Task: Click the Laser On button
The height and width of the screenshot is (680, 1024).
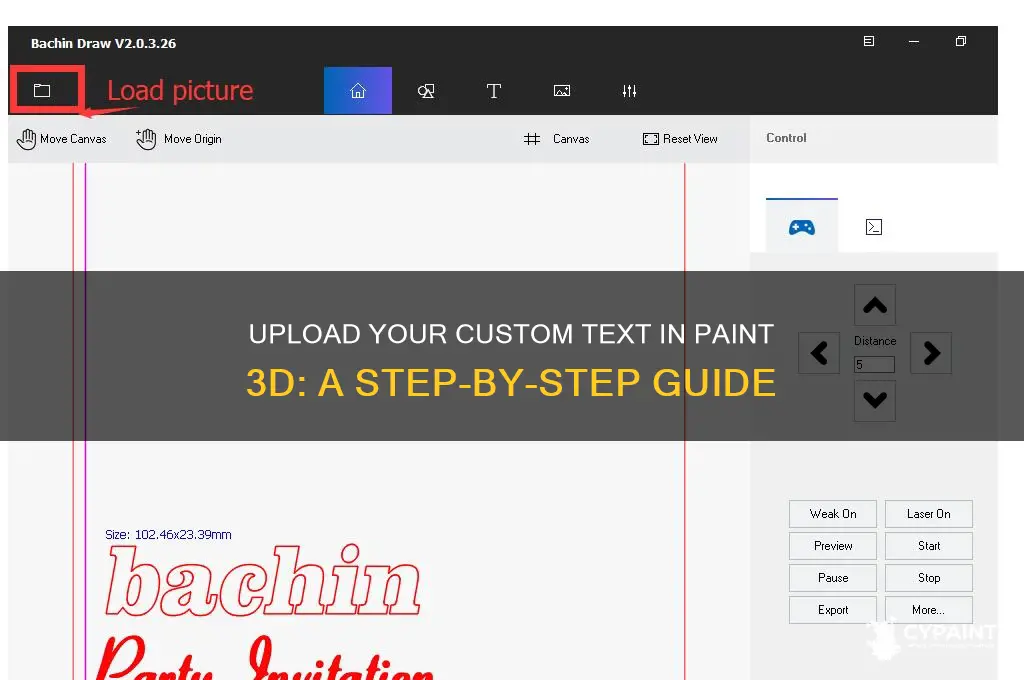Action: point(929,514)
